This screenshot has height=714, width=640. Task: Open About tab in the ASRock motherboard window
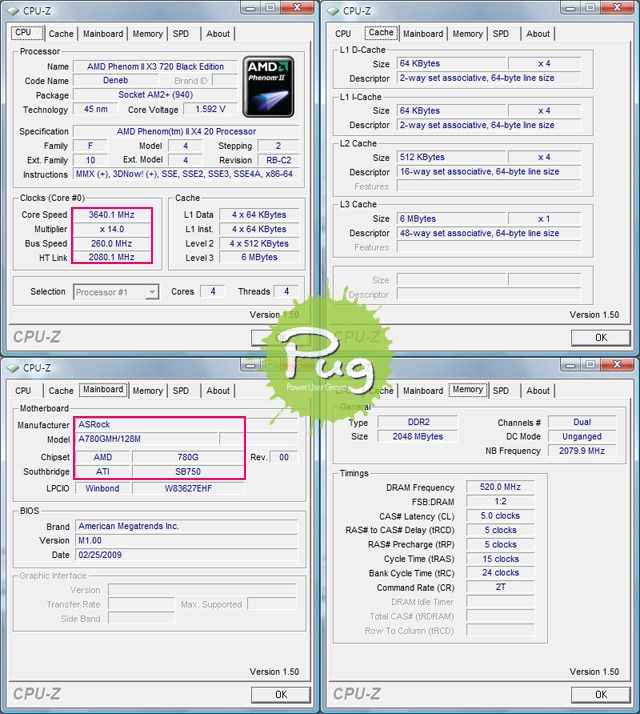coord(218,391)
